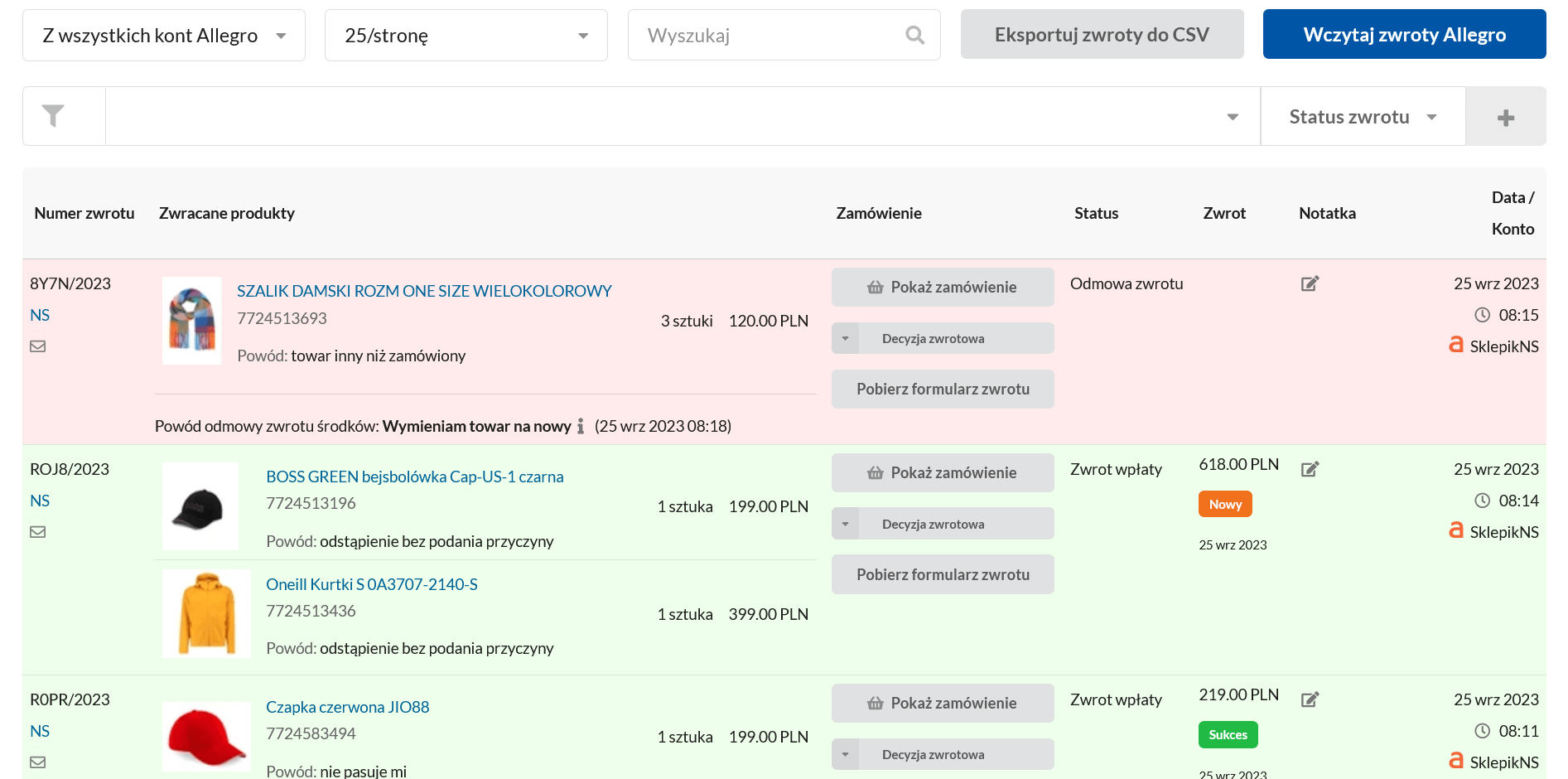The height and width of the screenshot is (779, 1568).
Task: Expand Decyzja zwrotowa for the scarf return
Action: (845, 339)
